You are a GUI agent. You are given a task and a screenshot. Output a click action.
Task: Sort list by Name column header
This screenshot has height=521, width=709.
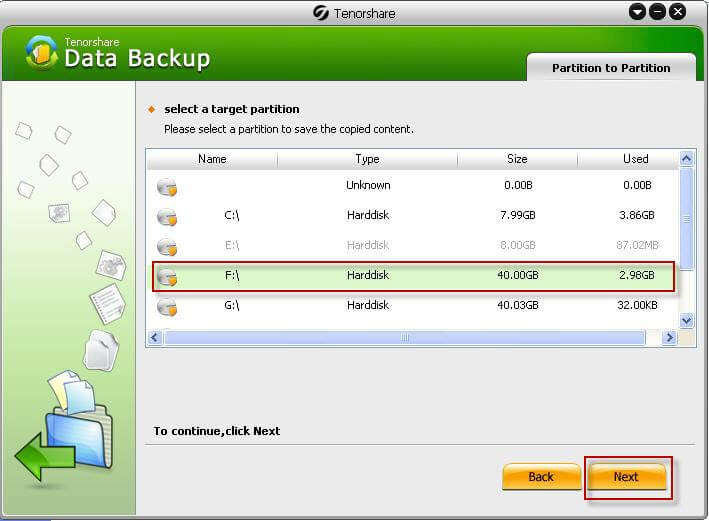coord(212,159)
